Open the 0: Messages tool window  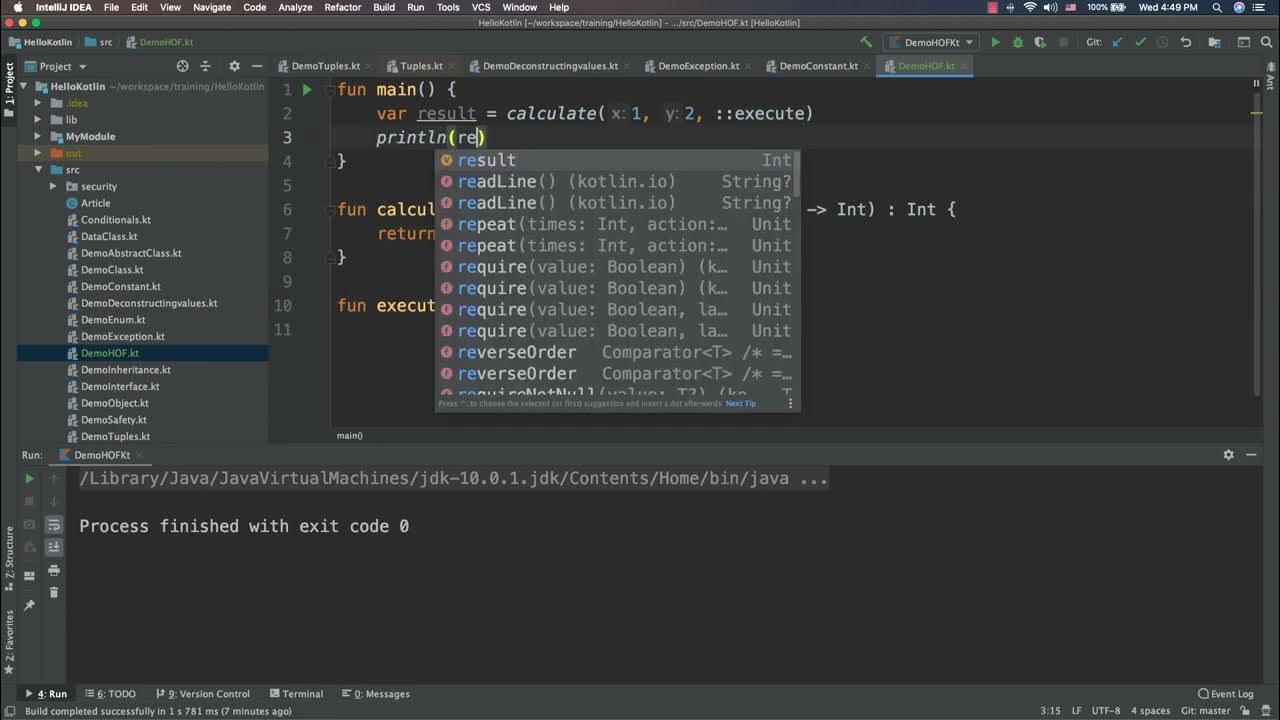coord(376,694)
